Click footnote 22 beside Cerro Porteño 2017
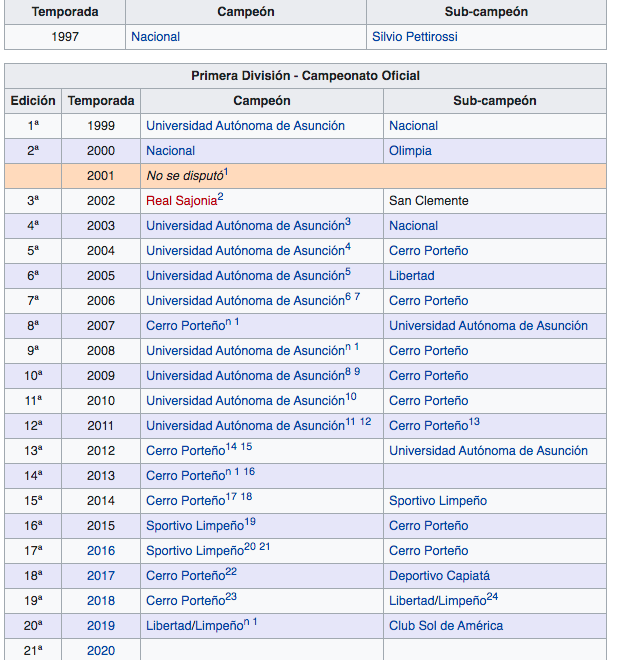This screenshot has width=626, height=660. [x=231, y=572]
